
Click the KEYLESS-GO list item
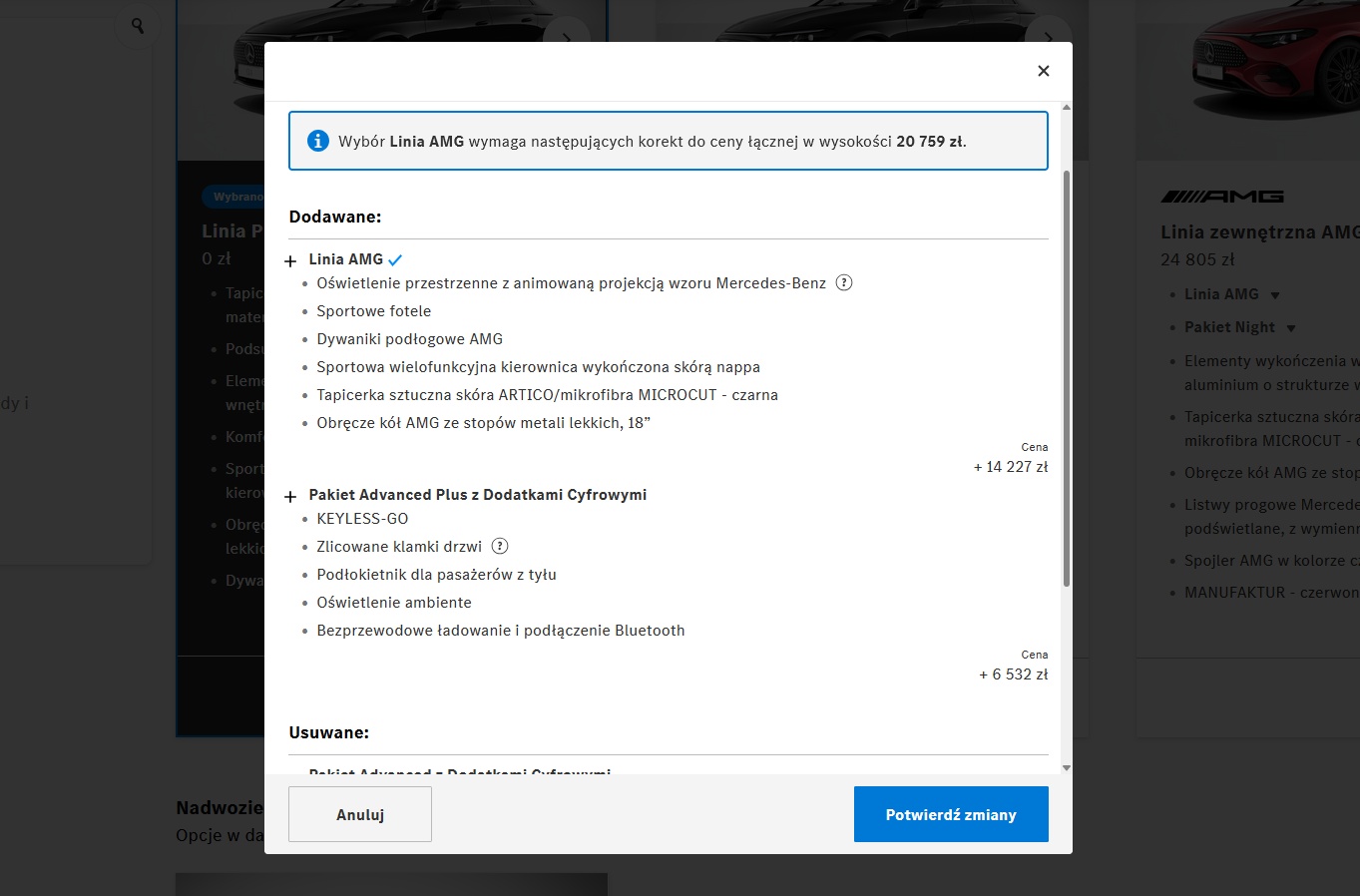point(362,519)
